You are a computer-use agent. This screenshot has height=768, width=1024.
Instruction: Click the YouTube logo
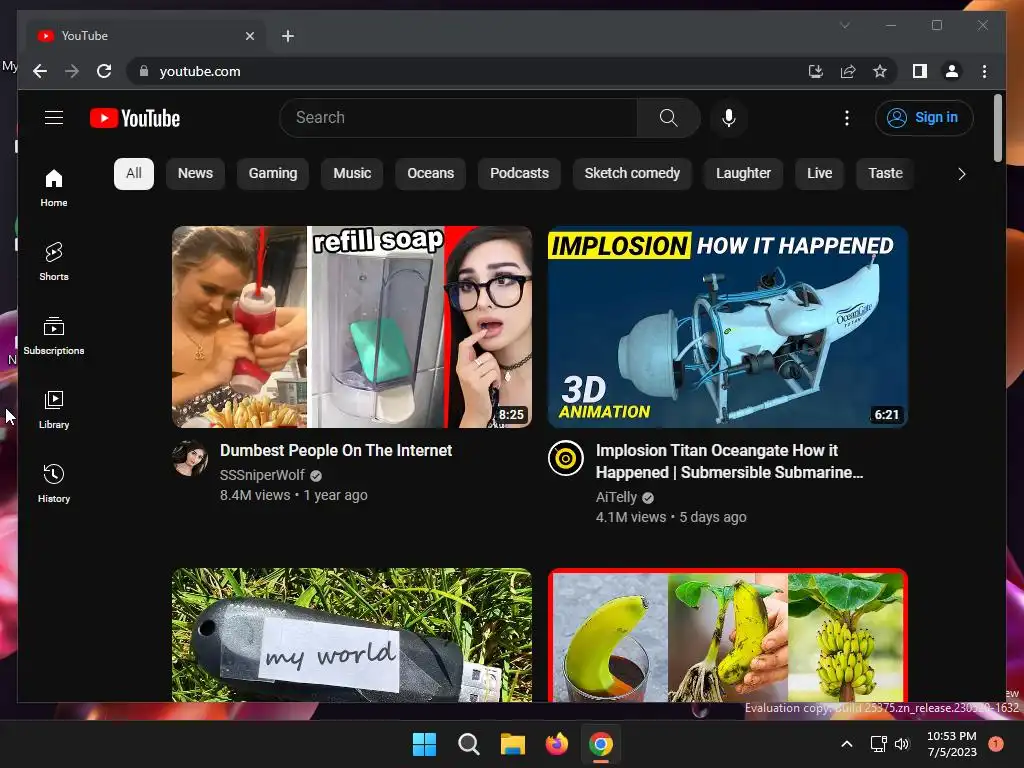[x=135, y=118]
